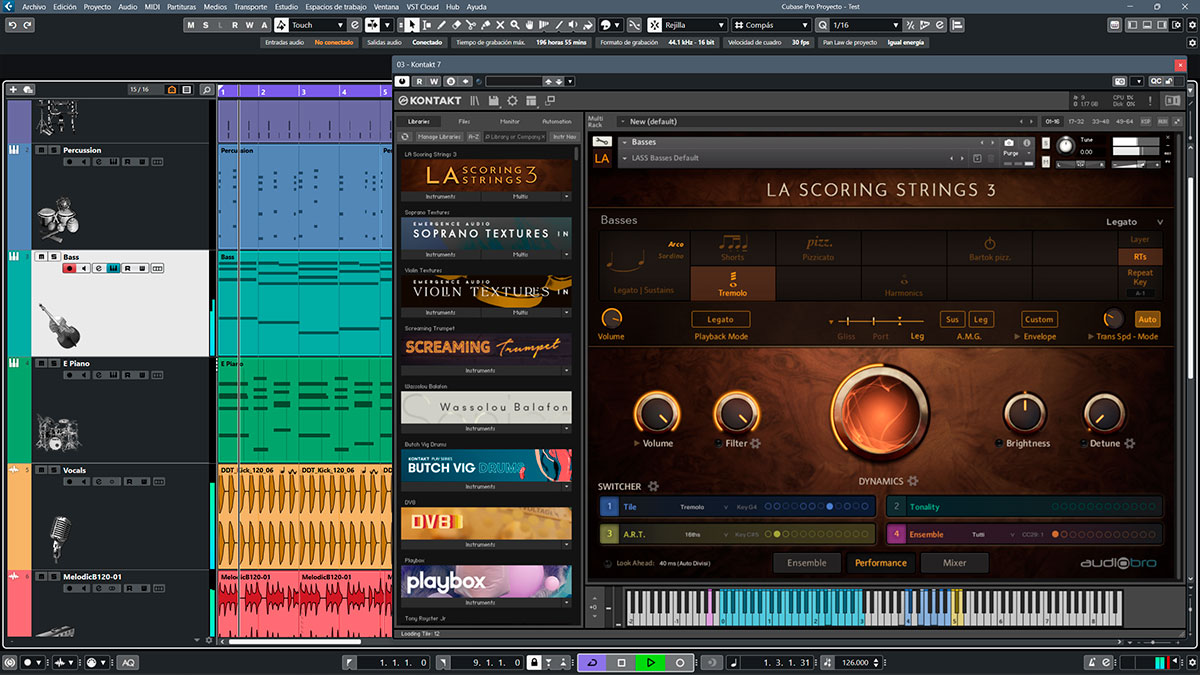Click the Bartok pizz. power icon
This screenshot has width=1200, height=675.
pos(989,243)
